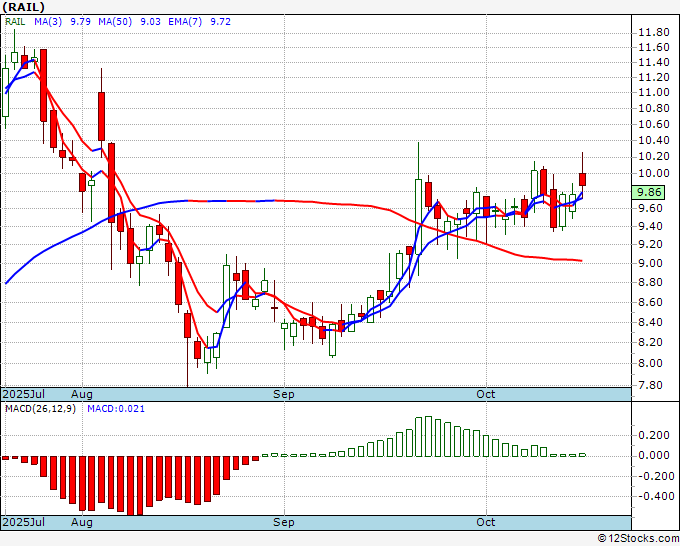The width and height of the screenshot is (680, 546).
Task: Click the MA(3) value 9.79
Action: pyautogui.click(x=81, y=22)
